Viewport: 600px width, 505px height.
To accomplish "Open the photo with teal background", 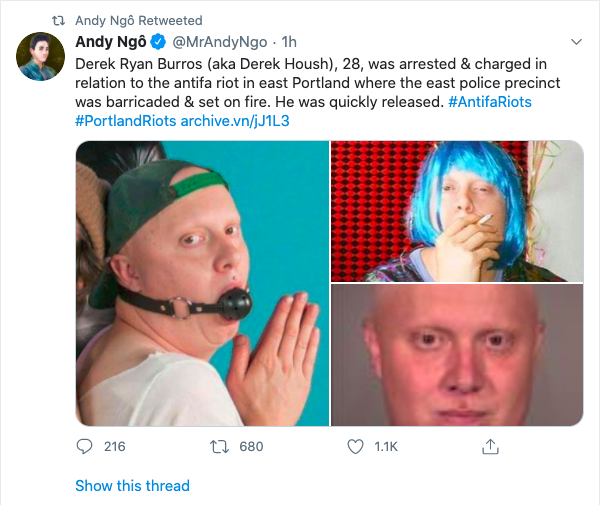I will point(202,283).
